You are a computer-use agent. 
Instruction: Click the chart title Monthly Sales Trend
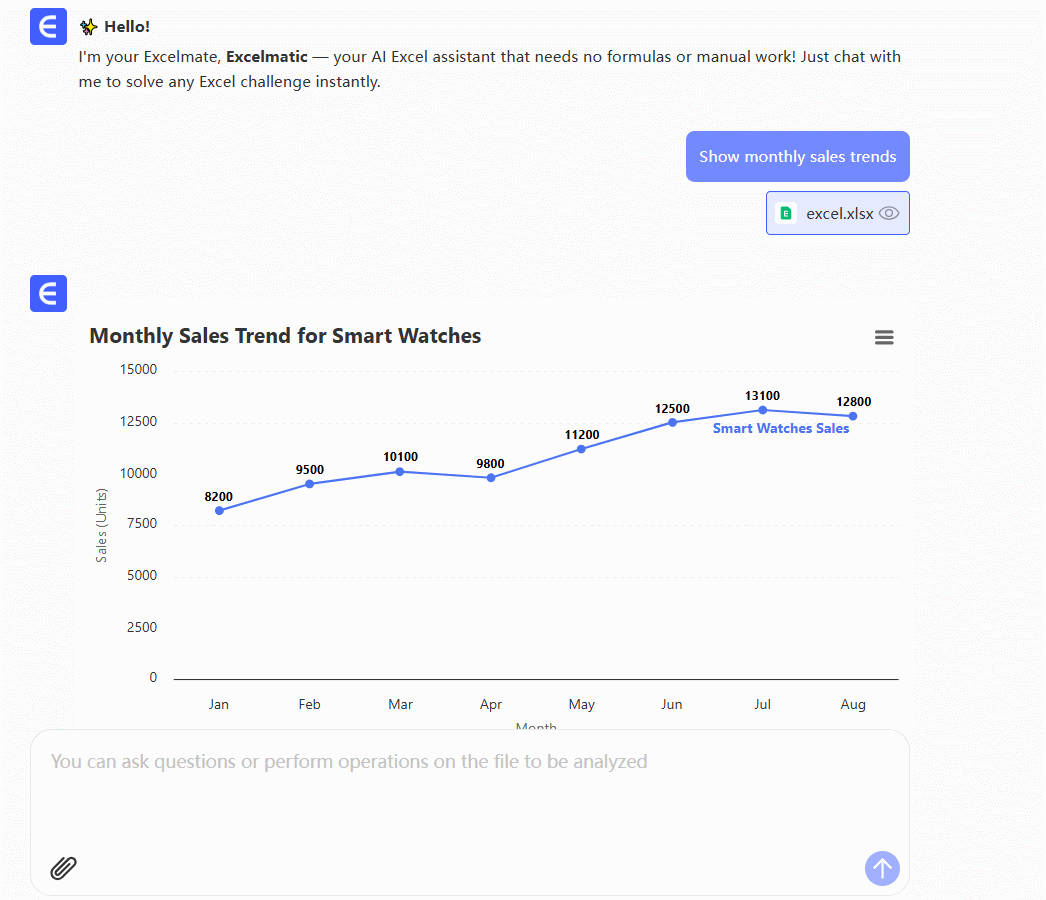285,336
